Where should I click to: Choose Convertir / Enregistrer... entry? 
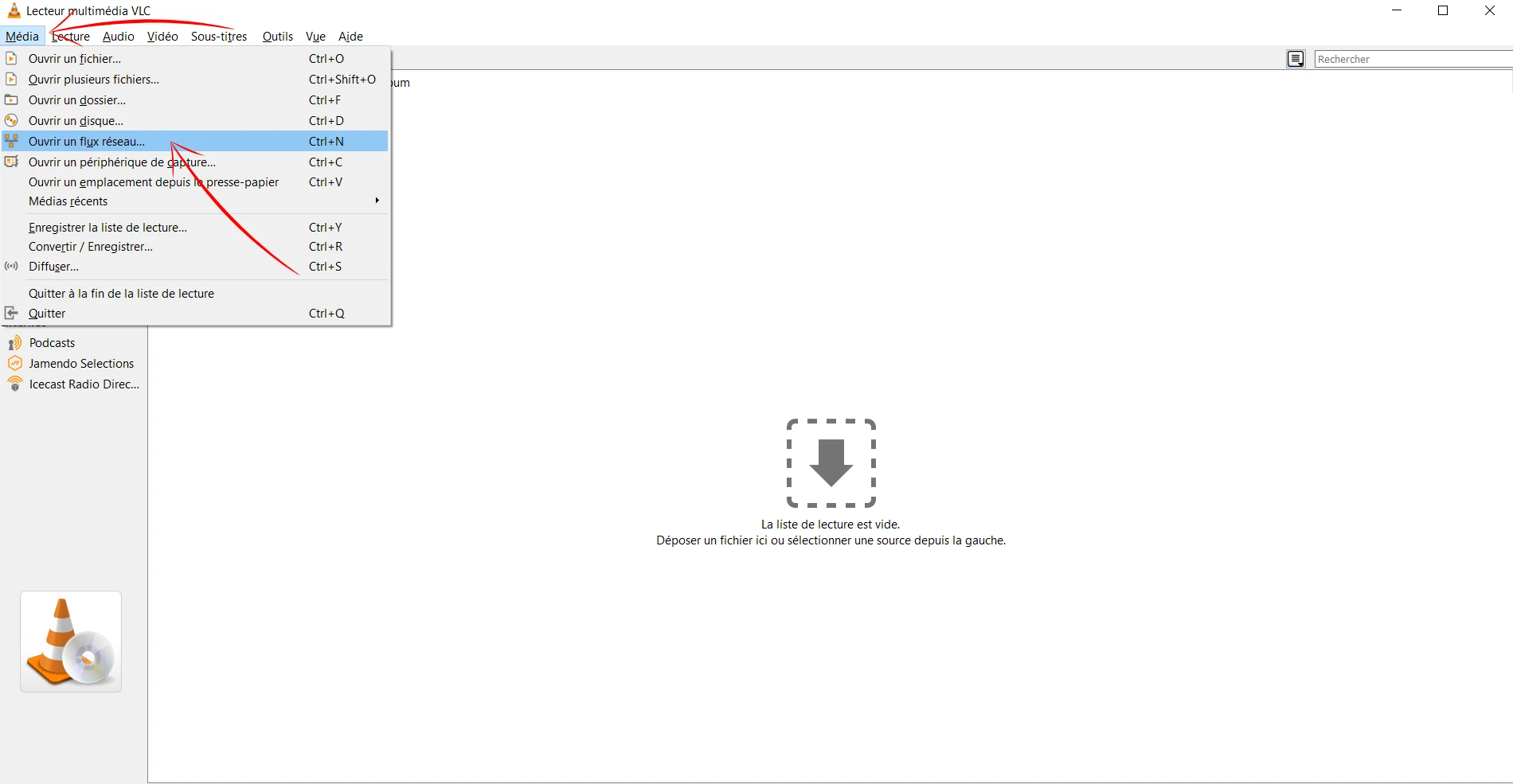click(195, 246)
